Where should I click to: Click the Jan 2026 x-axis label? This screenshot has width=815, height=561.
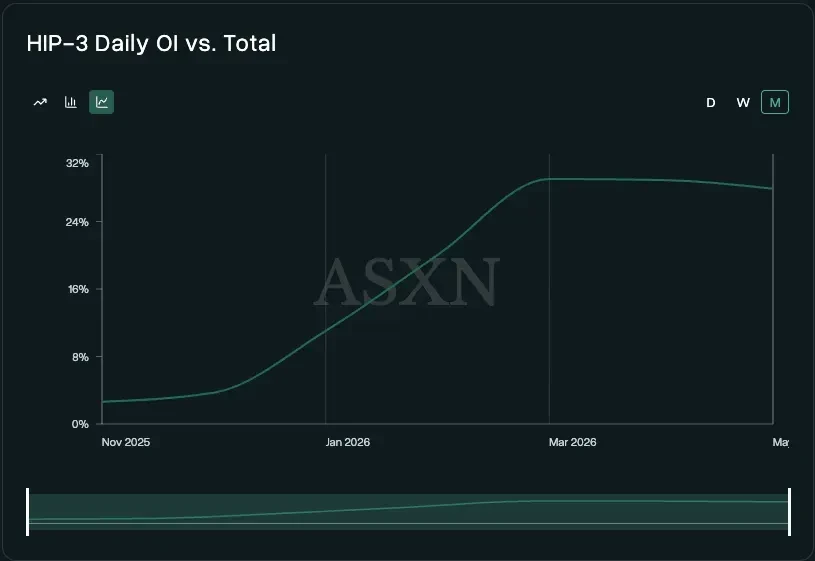click(x=348, y=442)
